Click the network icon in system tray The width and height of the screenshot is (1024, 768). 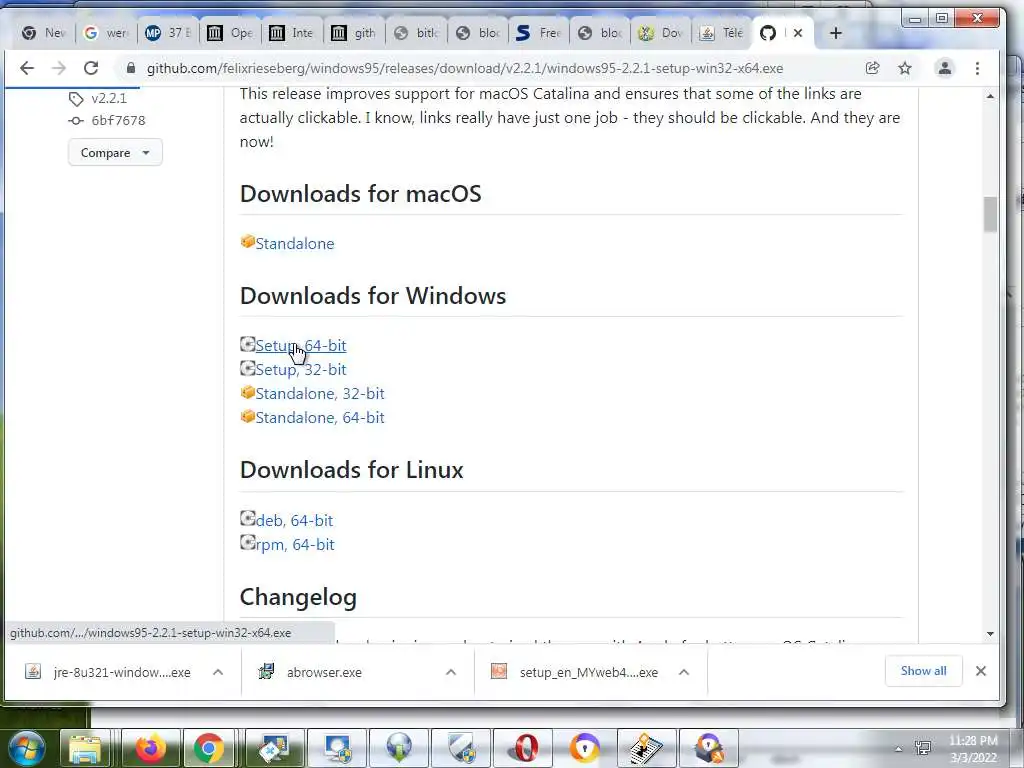coord(923,748)
